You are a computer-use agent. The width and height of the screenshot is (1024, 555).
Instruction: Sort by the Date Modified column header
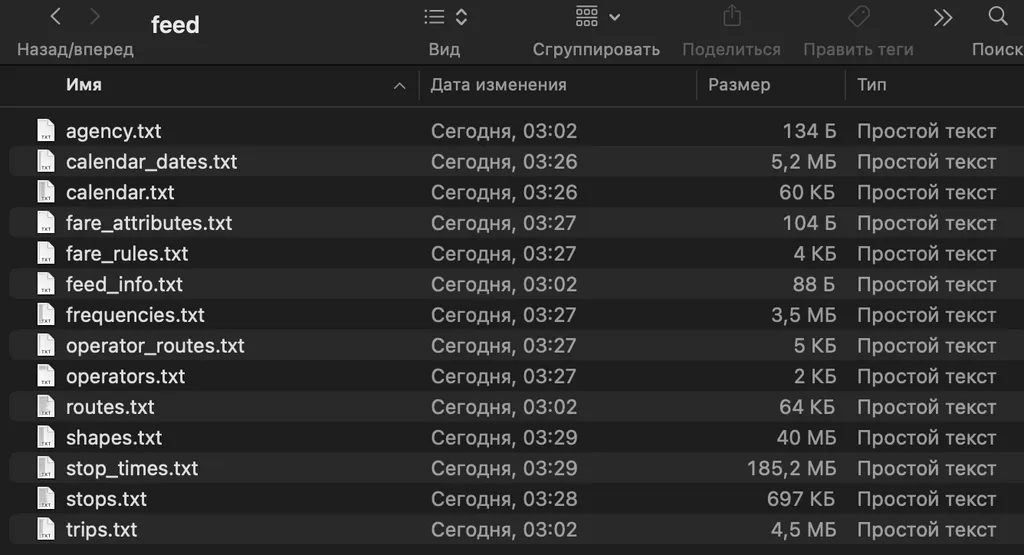498,85
